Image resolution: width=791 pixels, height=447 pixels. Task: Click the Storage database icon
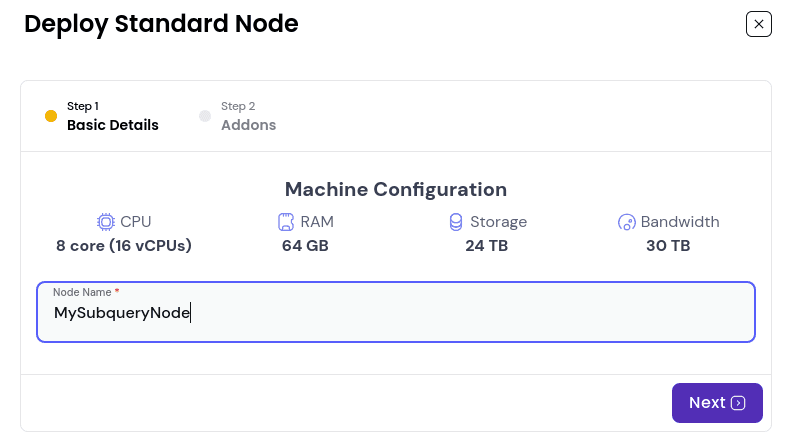(x=456, y=222)
